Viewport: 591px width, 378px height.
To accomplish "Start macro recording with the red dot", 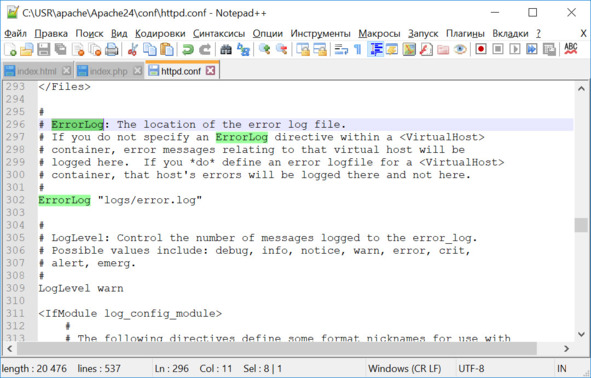I will pos(481,49).
